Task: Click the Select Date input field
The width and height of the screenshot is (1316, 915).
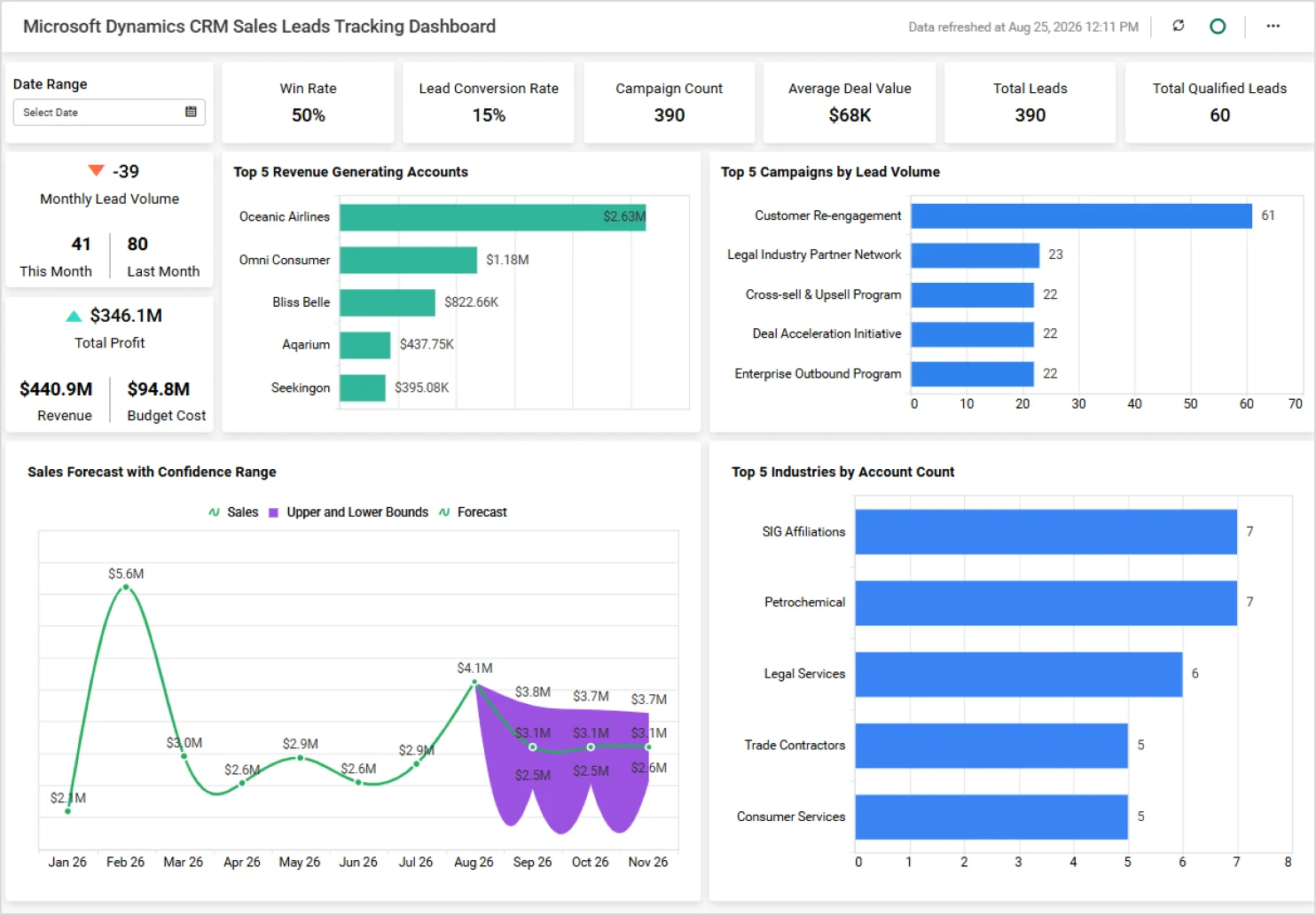Action: (x=109, y=112)
